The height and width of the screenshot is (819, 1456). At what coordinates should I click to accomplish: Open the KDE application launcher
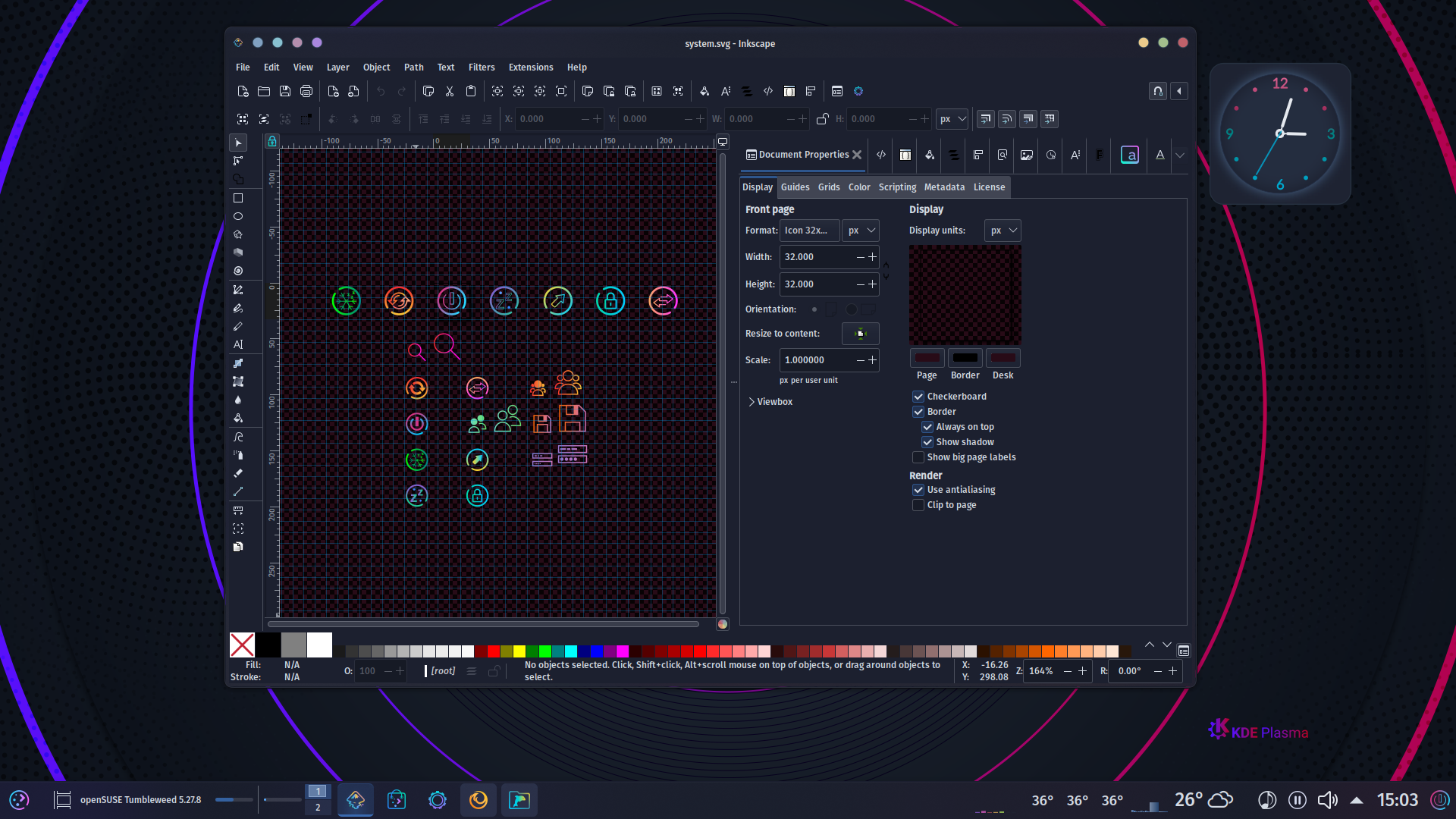coord(19,800)
